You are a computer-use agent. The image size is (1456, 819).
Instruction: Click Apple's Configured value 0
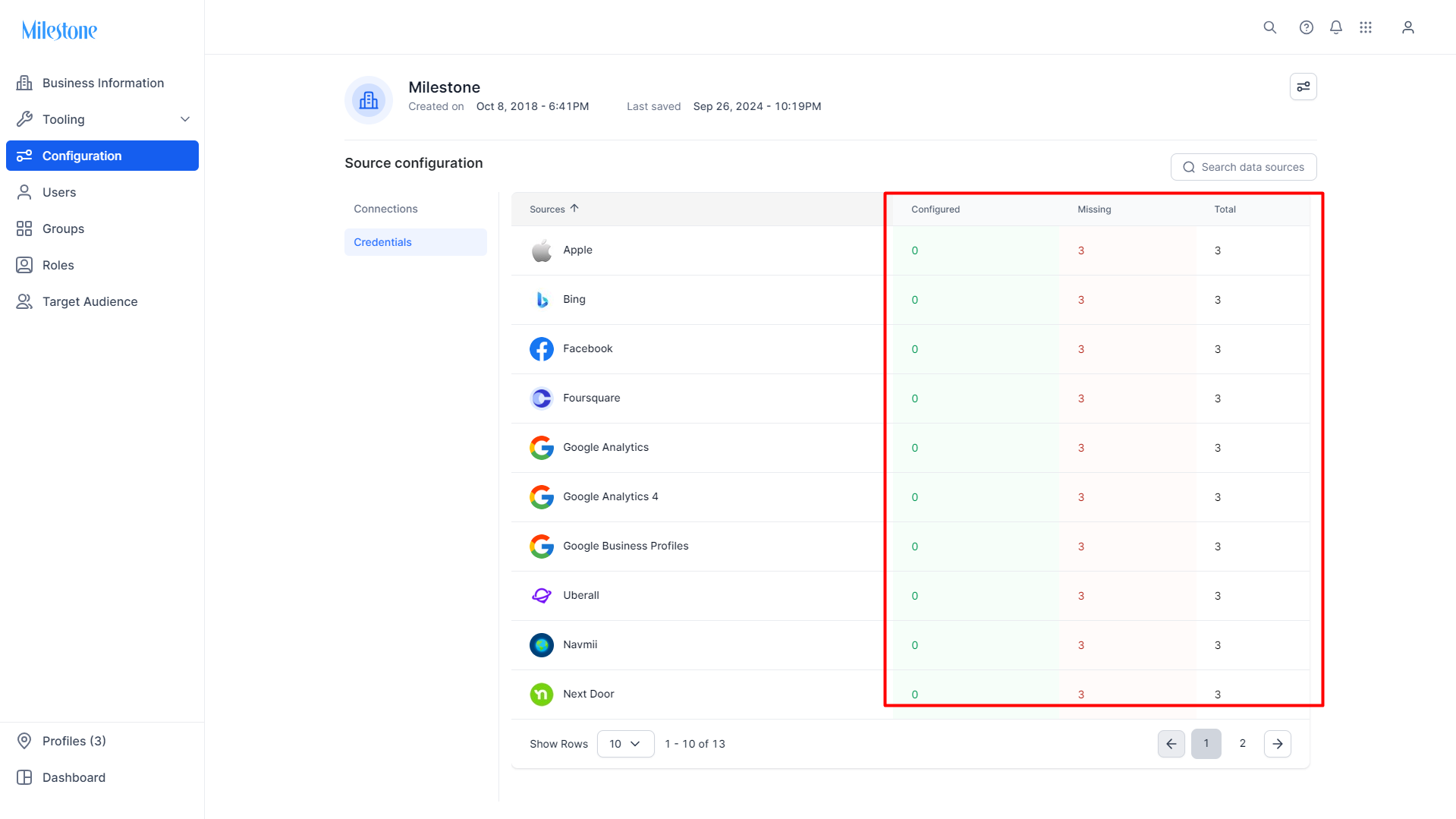tap(914, 250)
